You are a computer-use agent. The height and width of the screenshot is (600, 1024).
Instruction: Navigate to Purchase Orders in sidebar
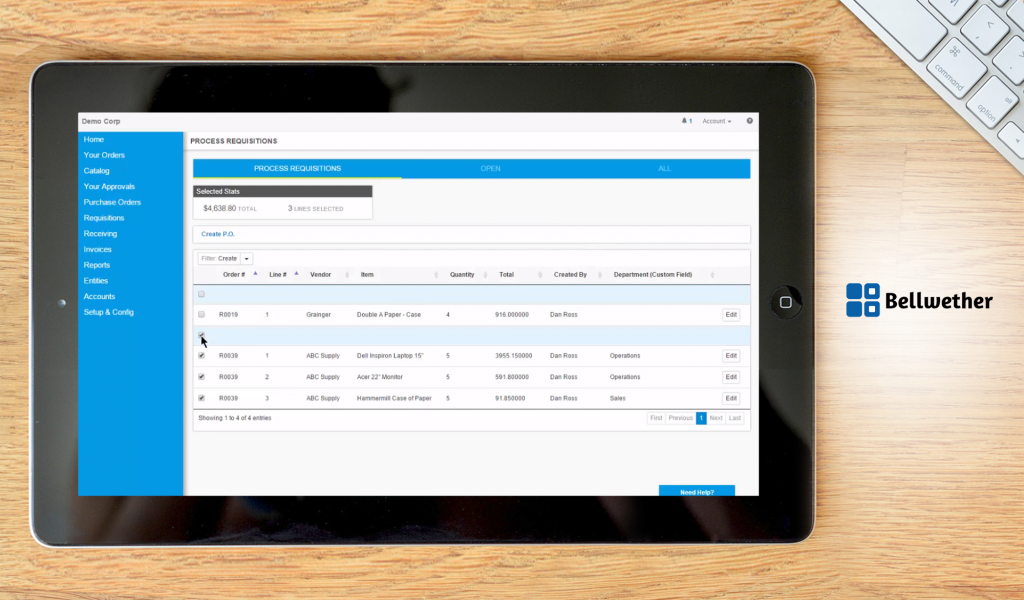coord(113,202)
